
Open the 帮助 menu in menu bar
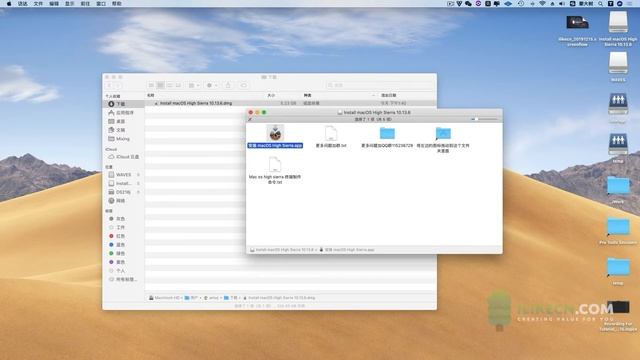117,4
